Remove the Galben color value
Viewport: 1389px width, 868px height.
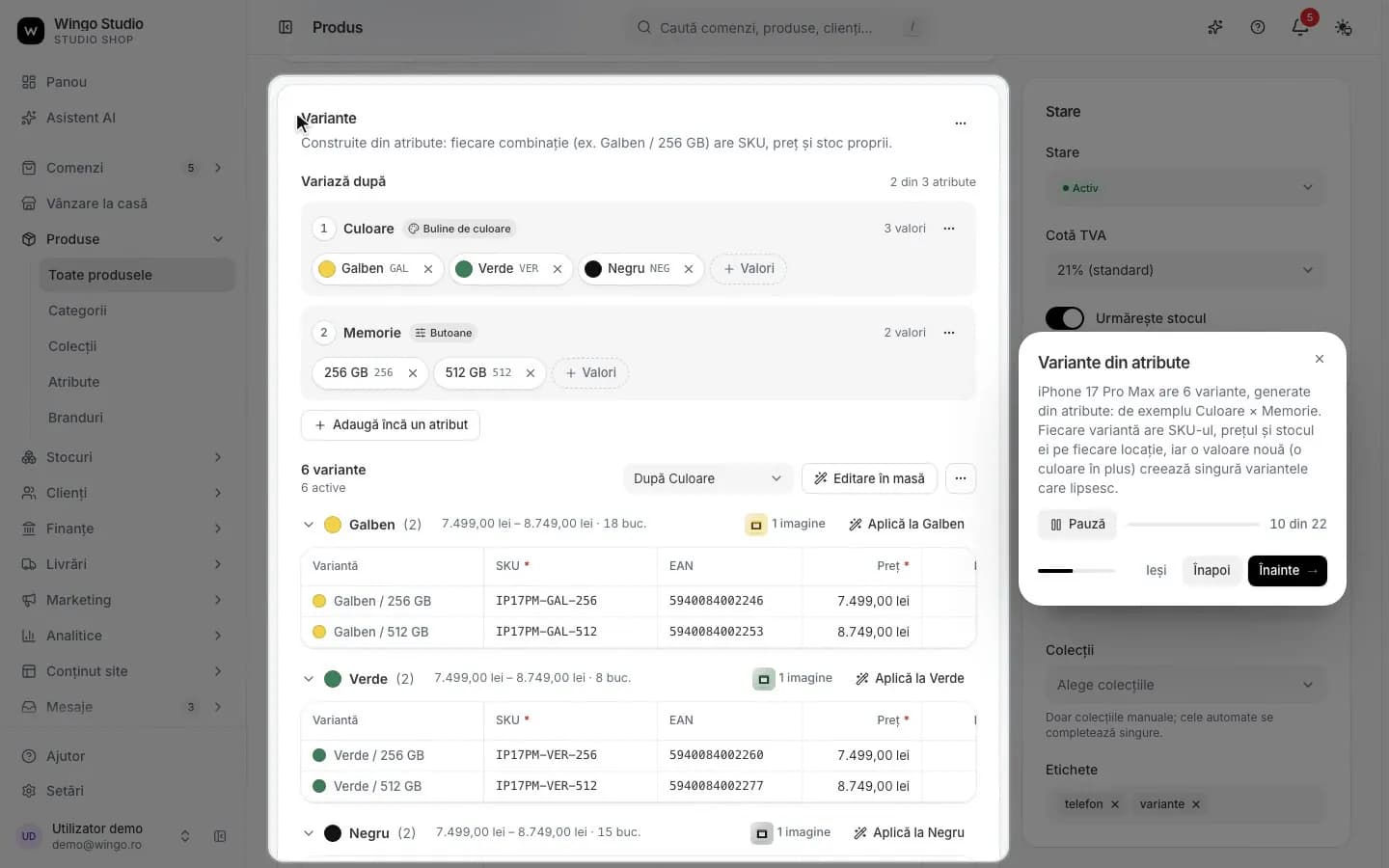pyautogui.click(x=428, y=269)
